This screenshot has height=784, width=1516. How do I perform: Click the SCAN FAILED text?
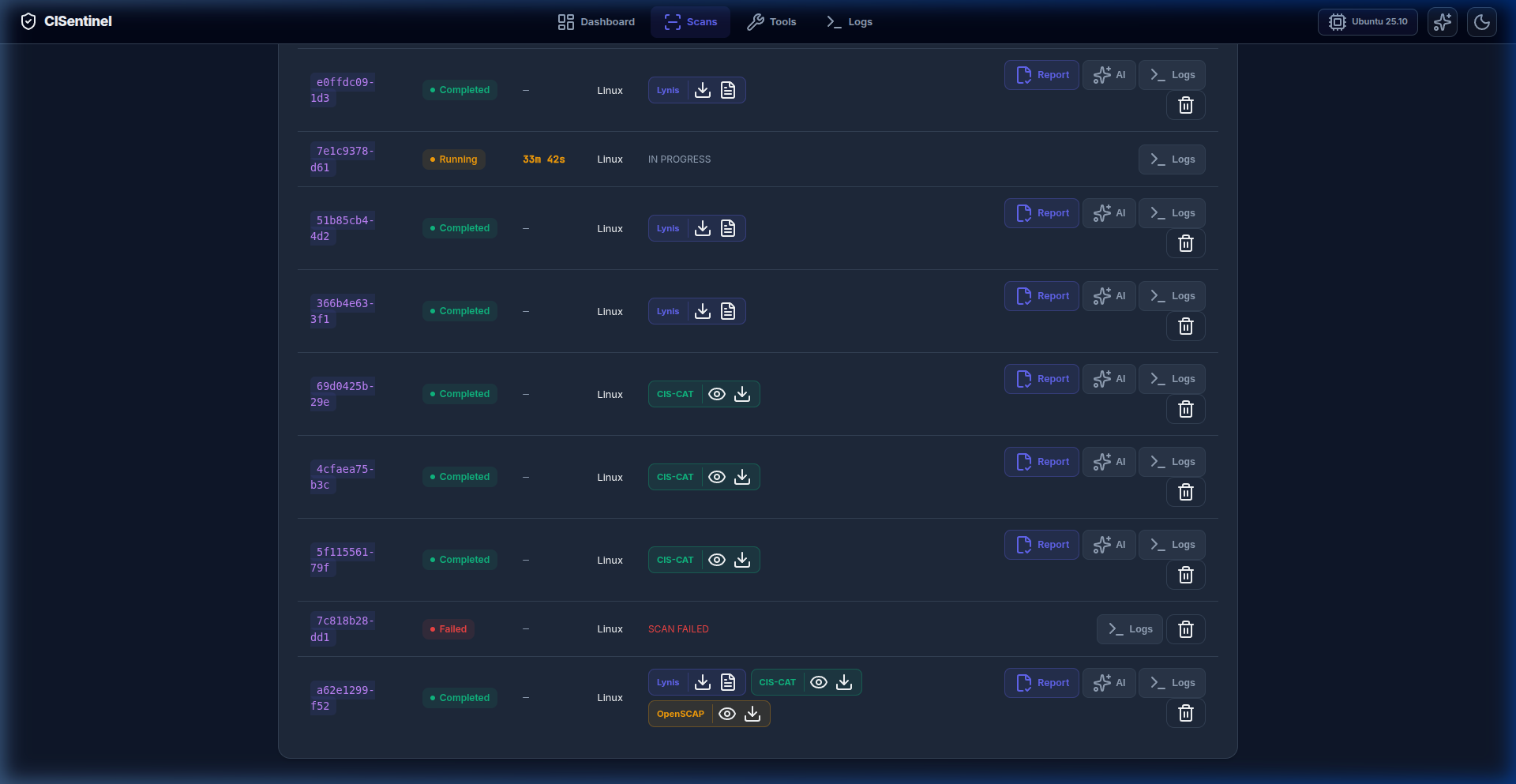[678, 629]
